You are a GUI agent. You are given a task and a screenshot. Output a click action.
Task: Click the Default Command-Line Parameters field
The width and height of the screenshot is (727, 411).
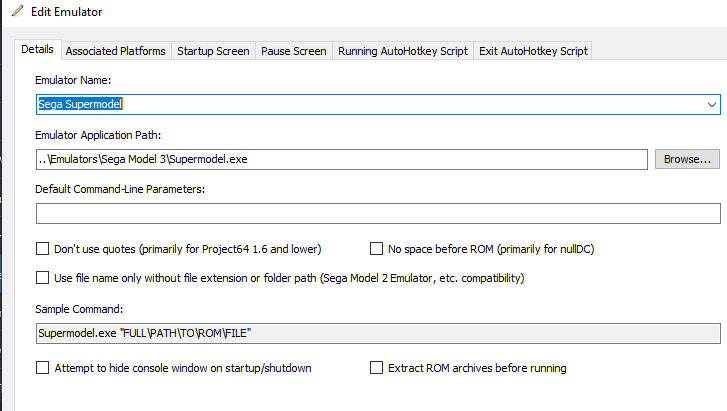[x=378, y=213]
